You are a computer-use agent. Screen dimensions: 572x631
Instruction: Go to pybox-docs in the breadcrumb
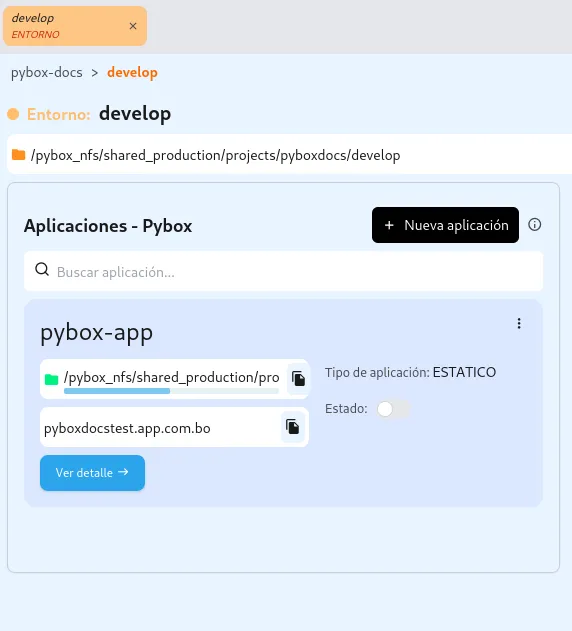click(x=47, y=73)
